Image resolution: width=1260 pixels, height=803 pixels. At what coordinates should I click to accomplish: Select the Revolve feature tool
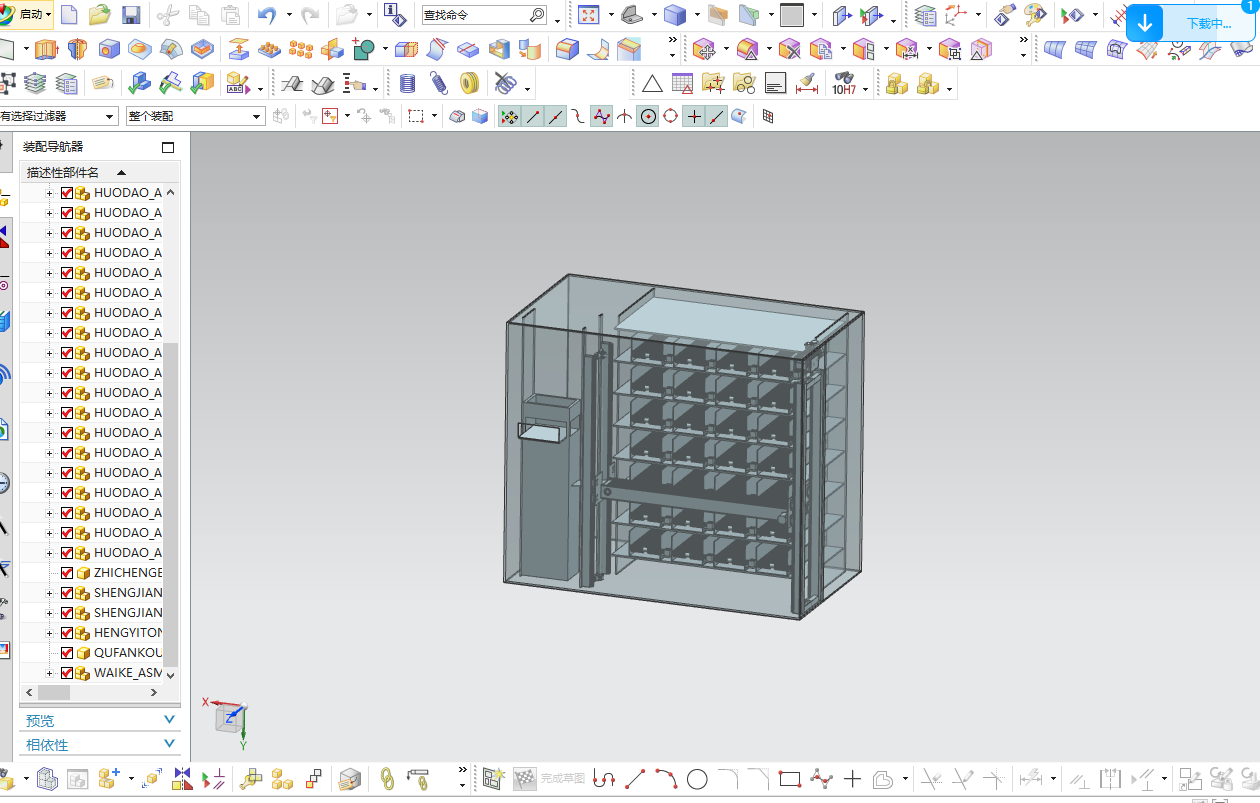pyautogui.click(x=78, y=48)
